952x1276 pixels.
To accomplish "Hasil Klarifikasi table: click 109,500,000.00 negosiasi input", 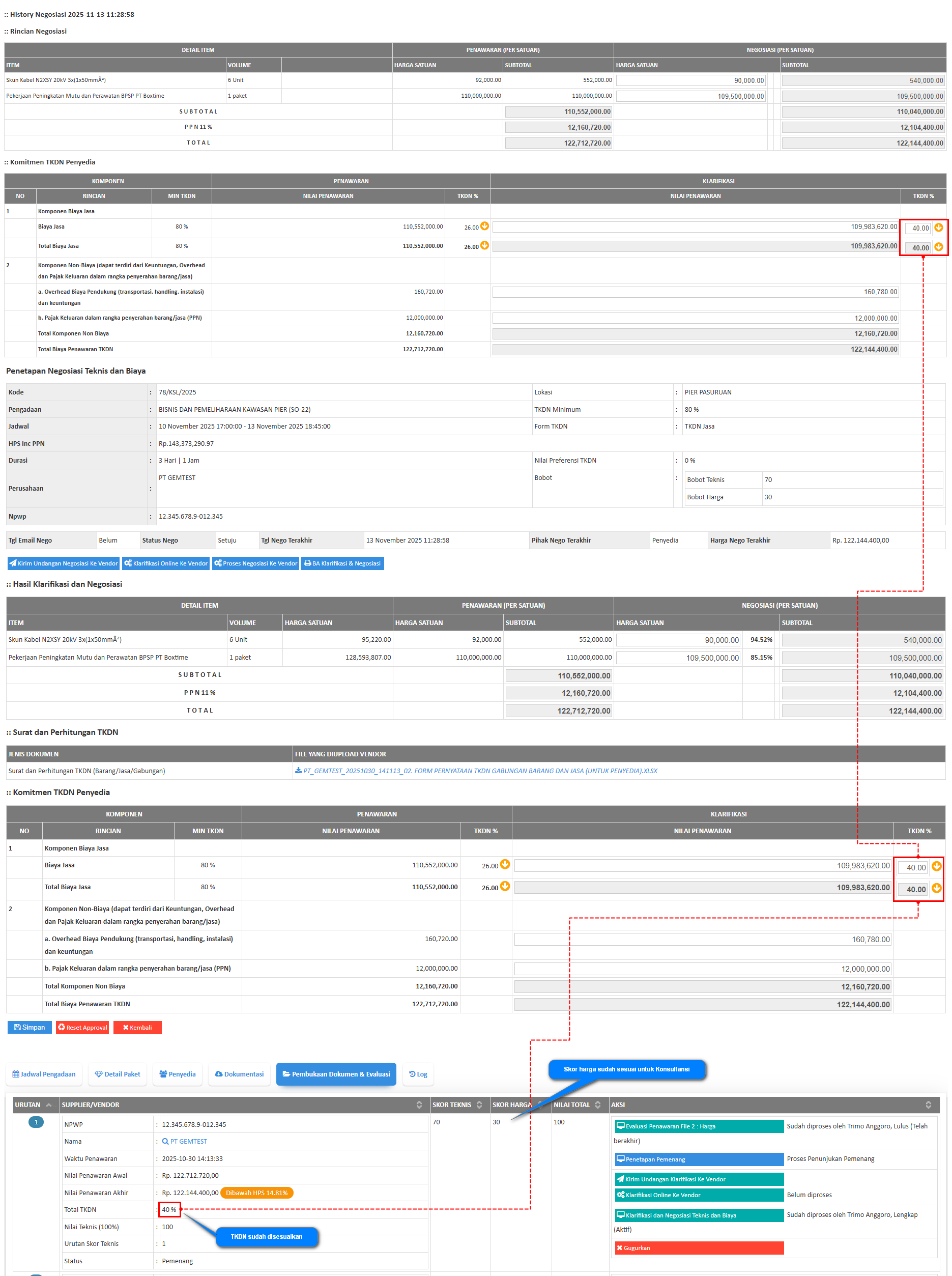I will 678,658.
